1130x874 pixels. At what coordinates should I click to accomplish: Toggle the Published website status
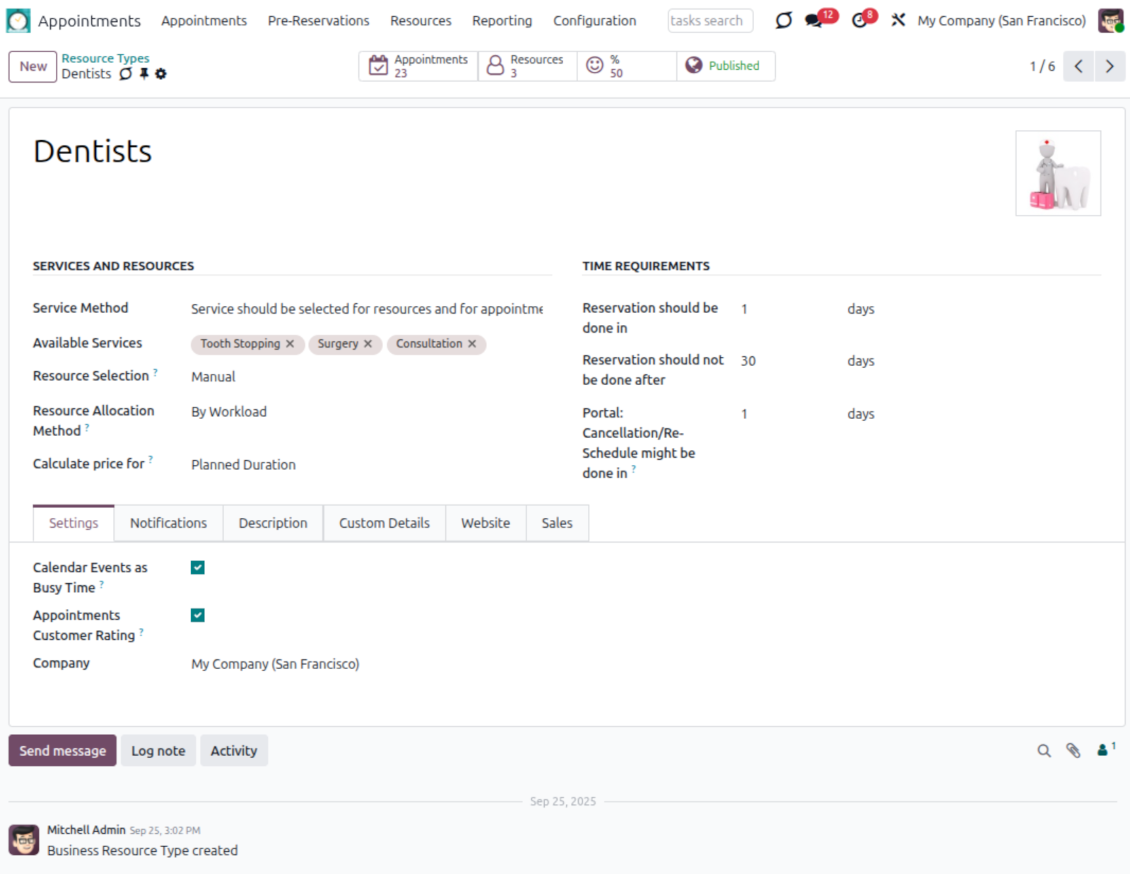[724, 66]
